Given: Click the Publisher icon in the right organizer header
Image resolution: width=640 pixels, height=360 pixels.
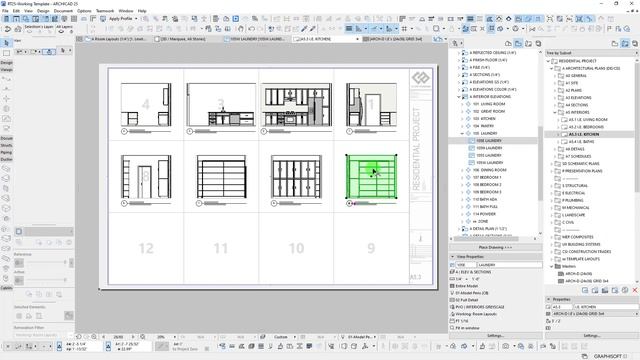Looking at the screenshot, I should [x=635, y=43].
